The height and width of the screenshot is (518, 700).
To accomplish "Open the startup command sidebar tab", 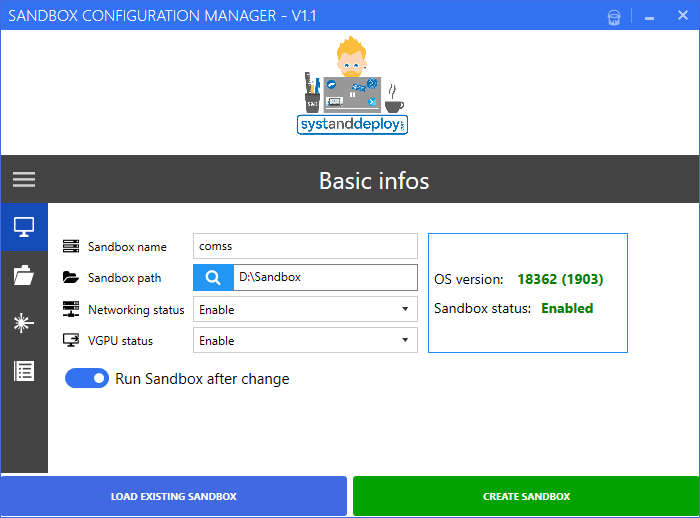I will (24, 323).
